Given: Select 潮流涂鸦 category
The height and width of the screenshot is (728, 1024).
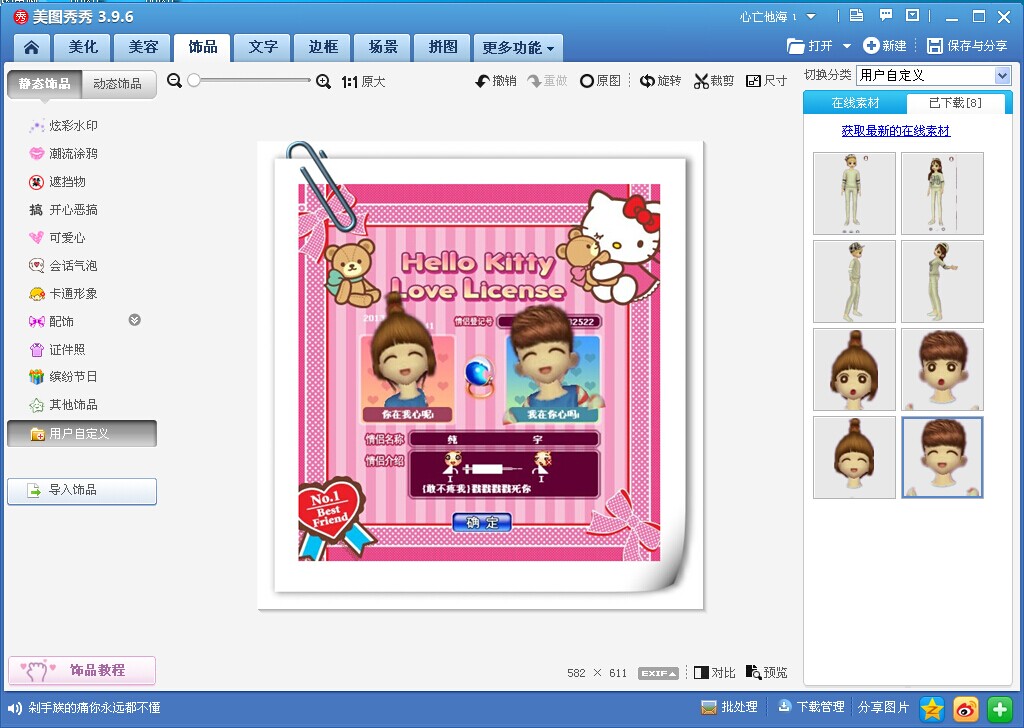Looking at the screenshot, I should pos(64,153).
